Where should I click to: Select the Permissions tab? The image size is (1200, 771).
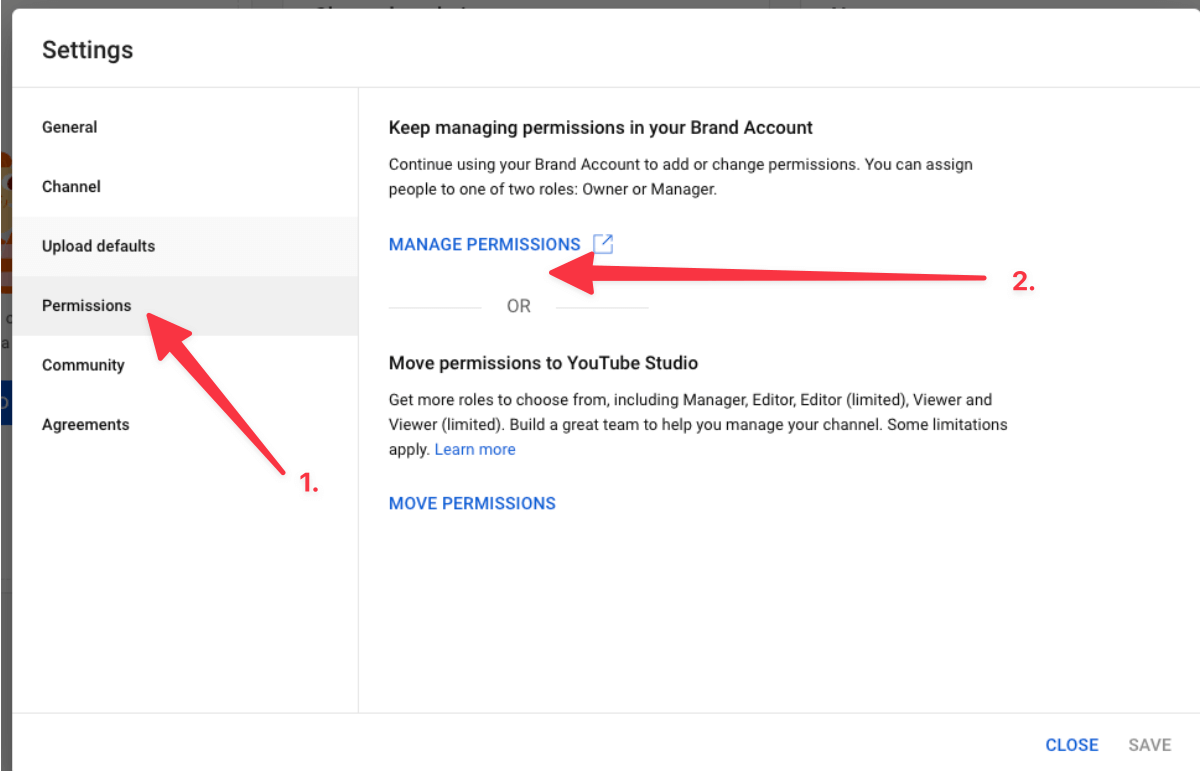(185, 306)
